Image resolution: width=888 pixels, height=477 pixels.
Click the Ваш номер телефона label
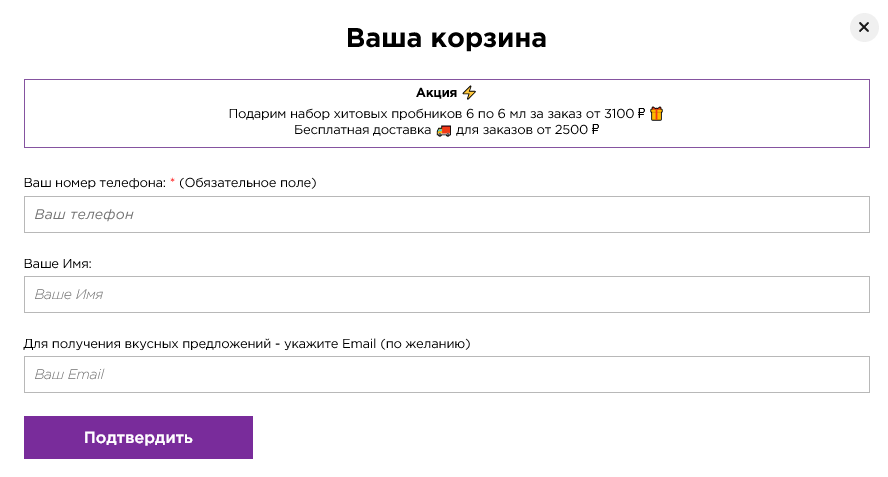95,182
